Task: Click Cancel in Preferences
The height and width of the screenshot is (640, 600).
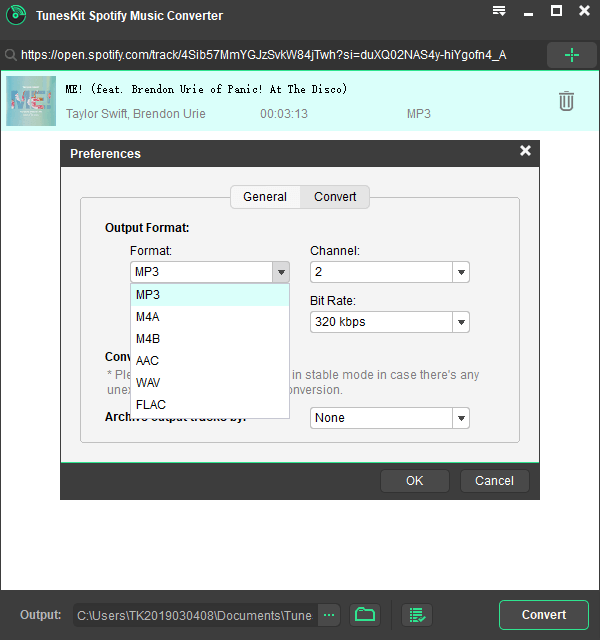Action: click(x=494, y=481)
